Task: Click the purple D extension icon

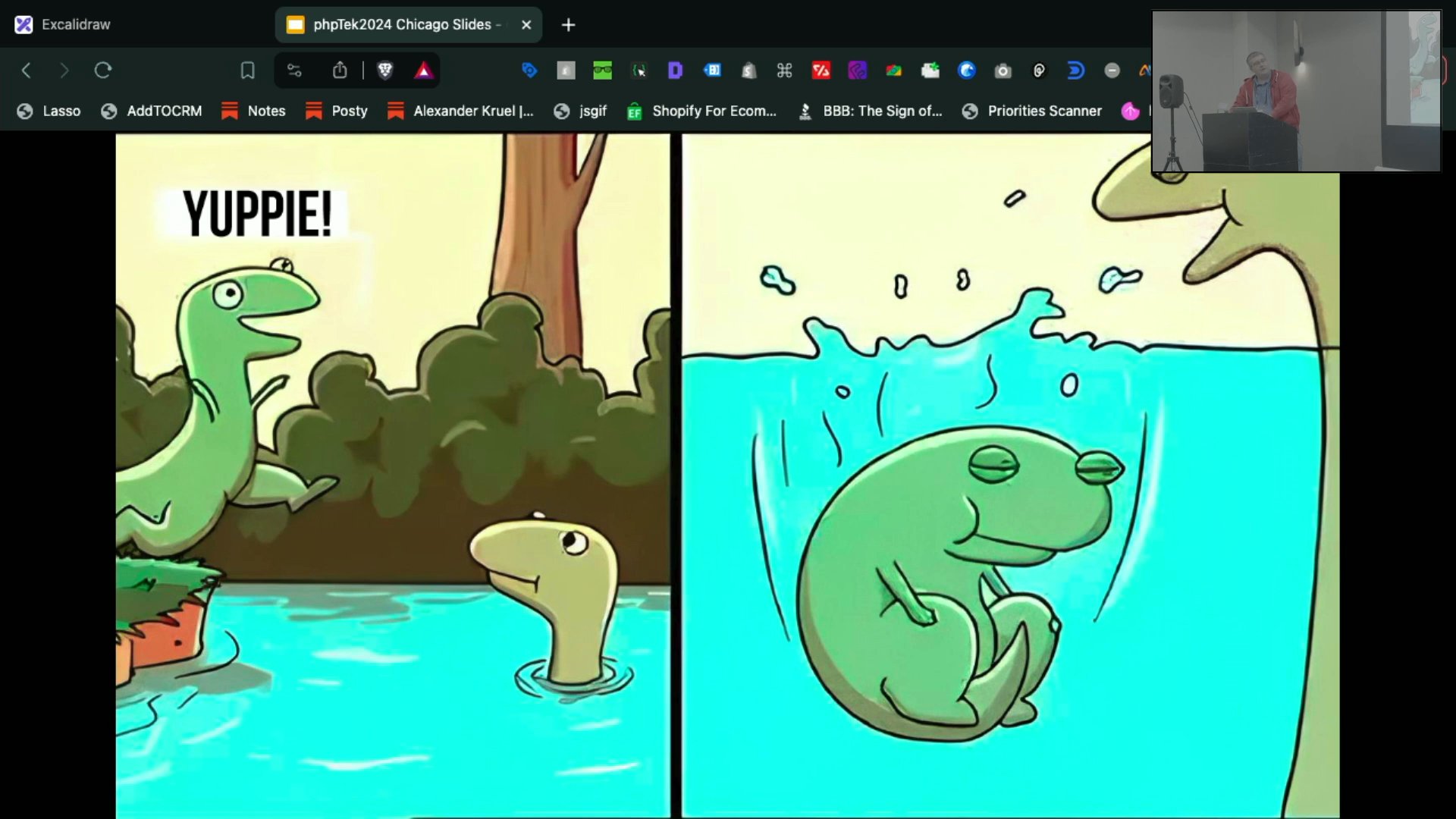Action: click(x=675, y=71)
